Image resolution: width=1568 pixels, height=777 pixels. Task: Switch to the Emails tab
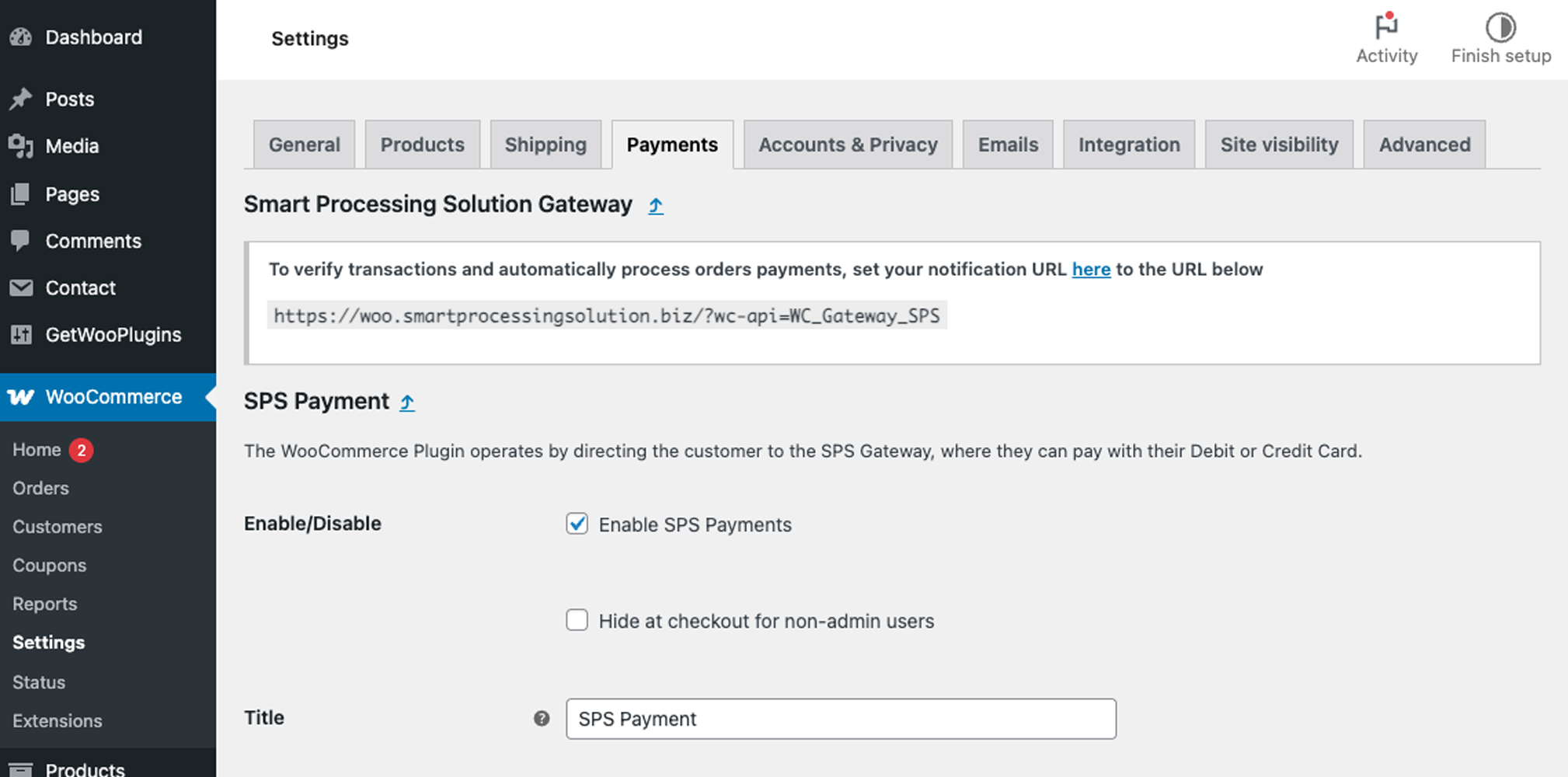[1007, 145]
